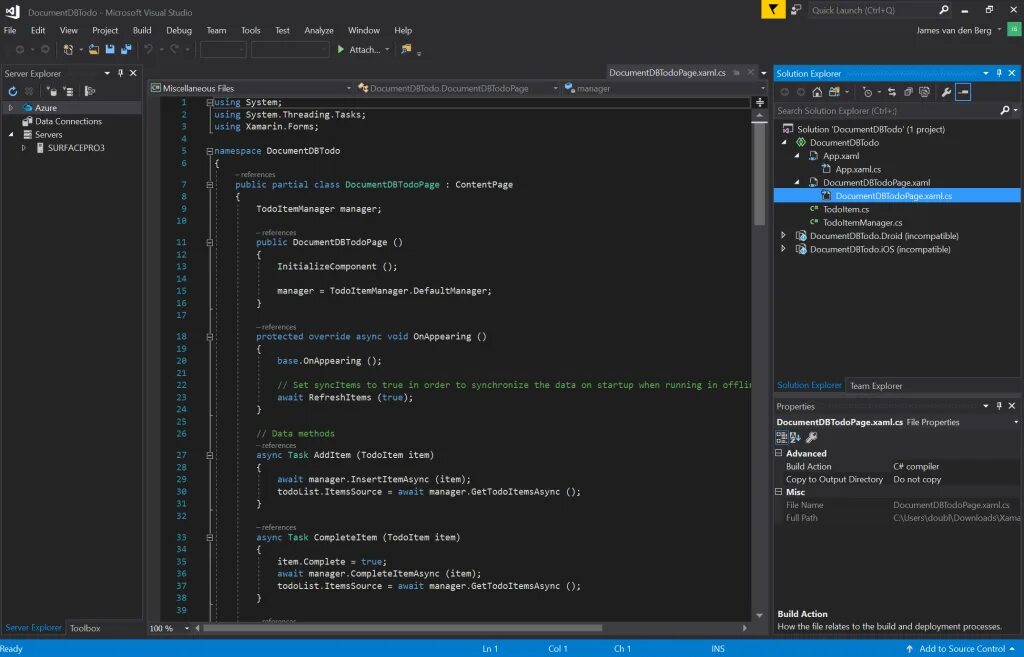
Task: Select TodoItemManager.cs in Solution Explorer
Action: point(862,223)
